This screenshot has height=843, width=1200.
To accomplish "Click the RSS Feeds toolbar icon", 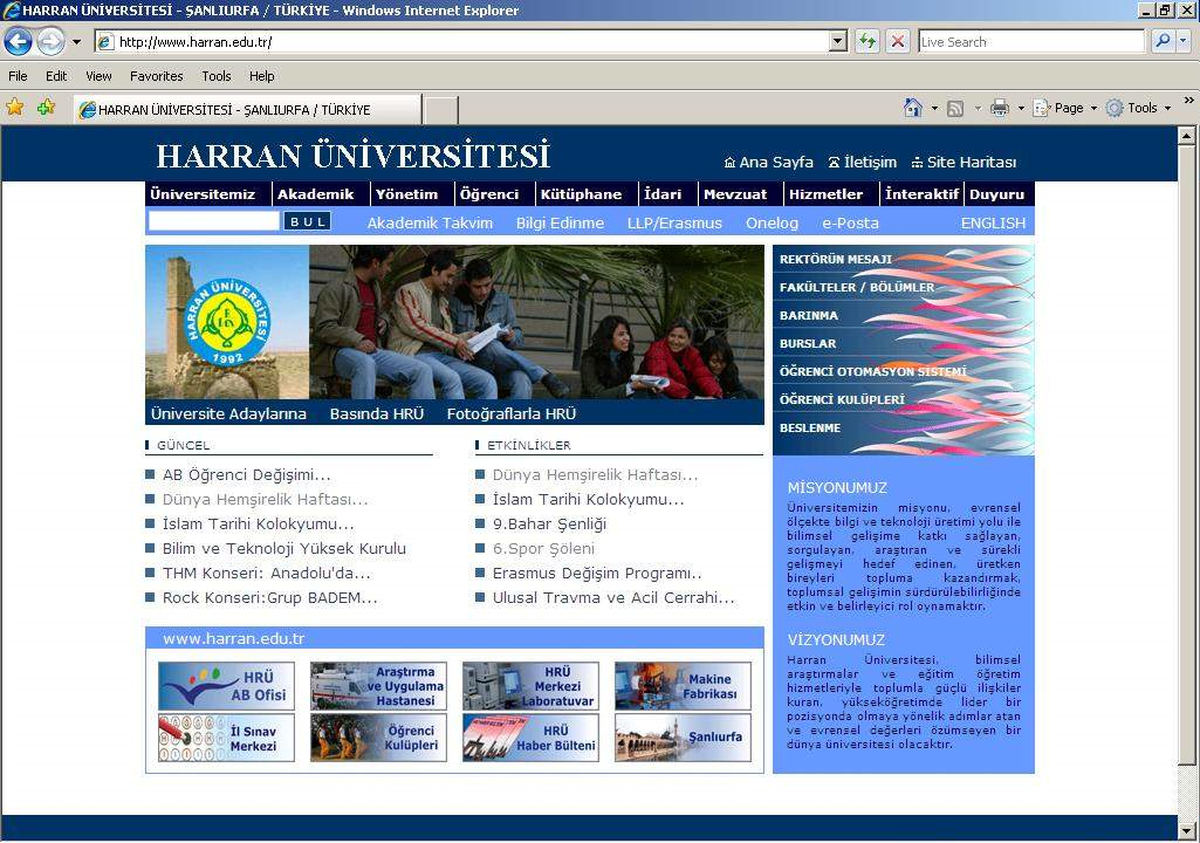I will pyautogui.click(x=956, y=108).
